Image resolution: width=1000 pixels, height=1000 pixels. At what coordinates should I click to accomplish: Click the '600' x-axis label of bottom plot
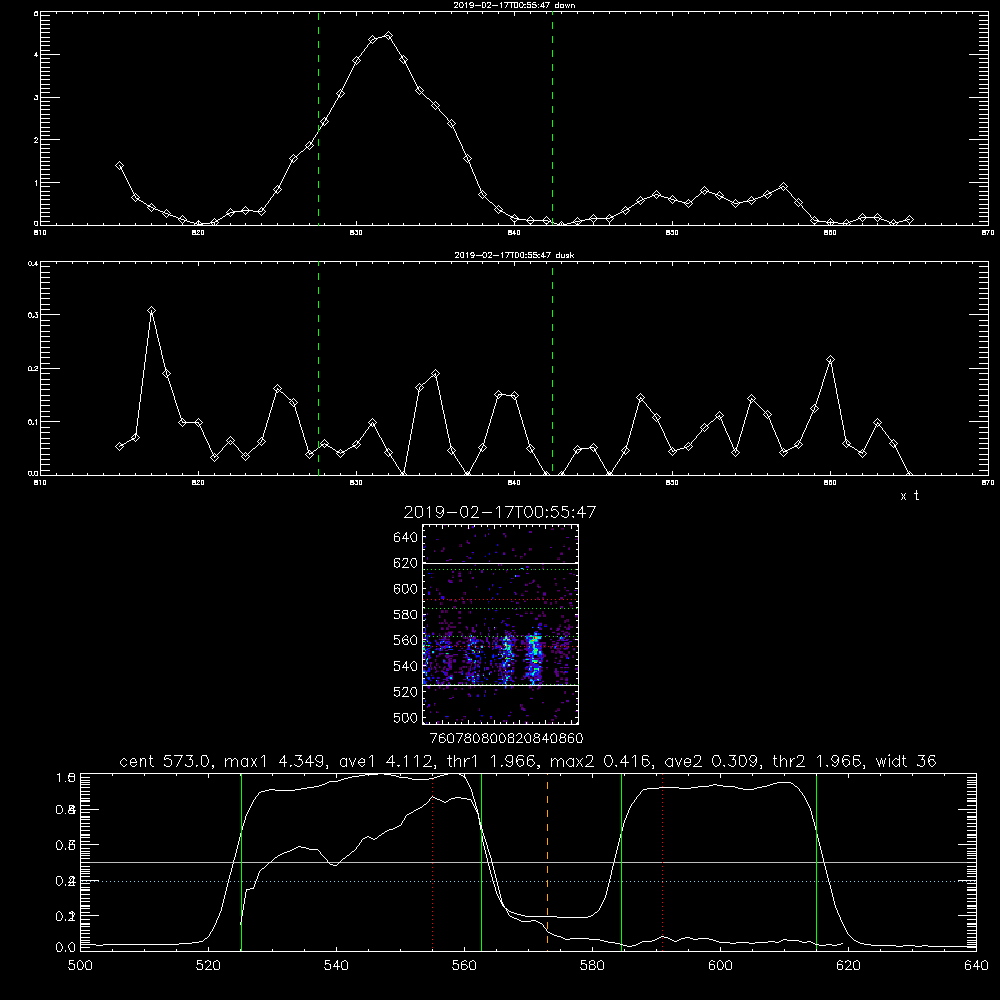click(721, 966)
